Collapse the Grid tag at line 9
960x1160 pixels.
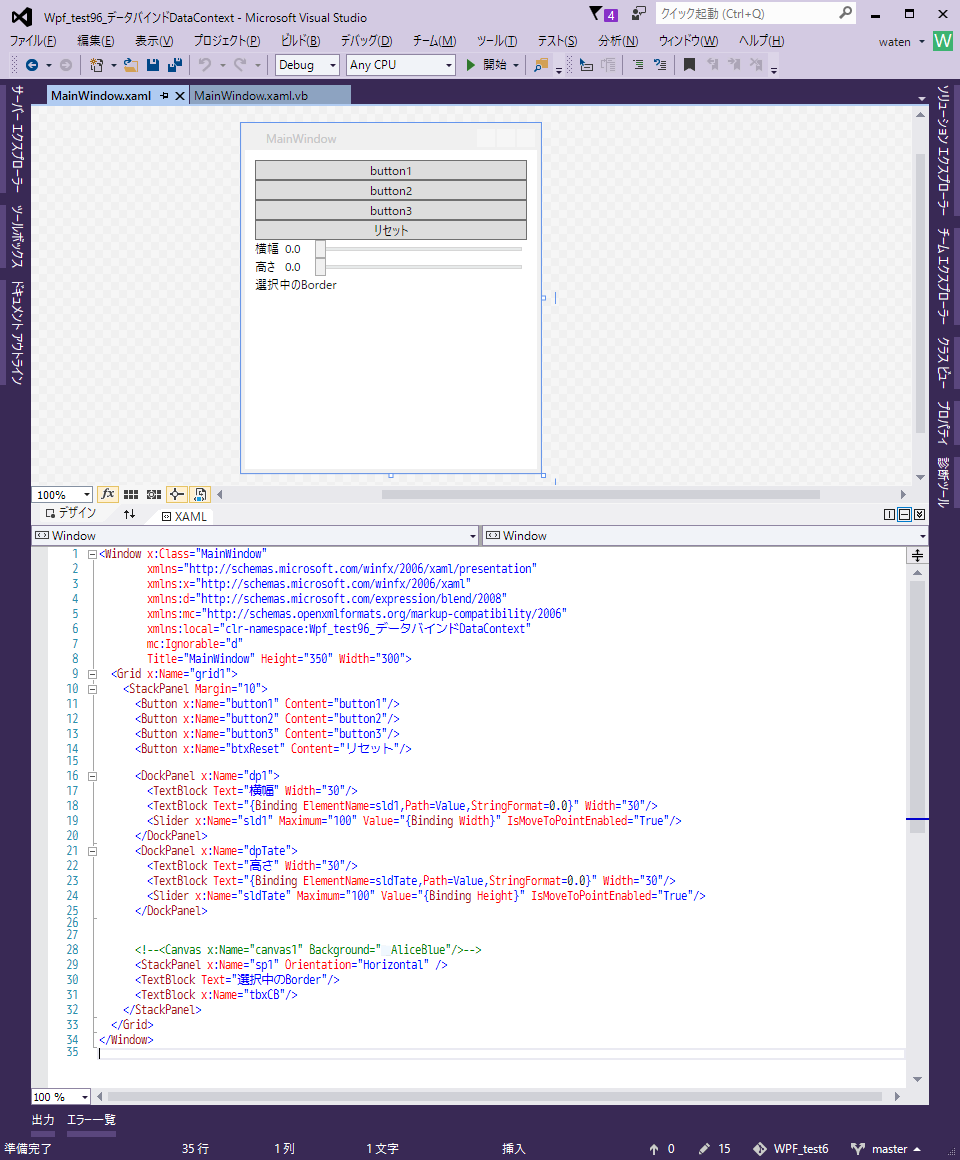(92, 674)
